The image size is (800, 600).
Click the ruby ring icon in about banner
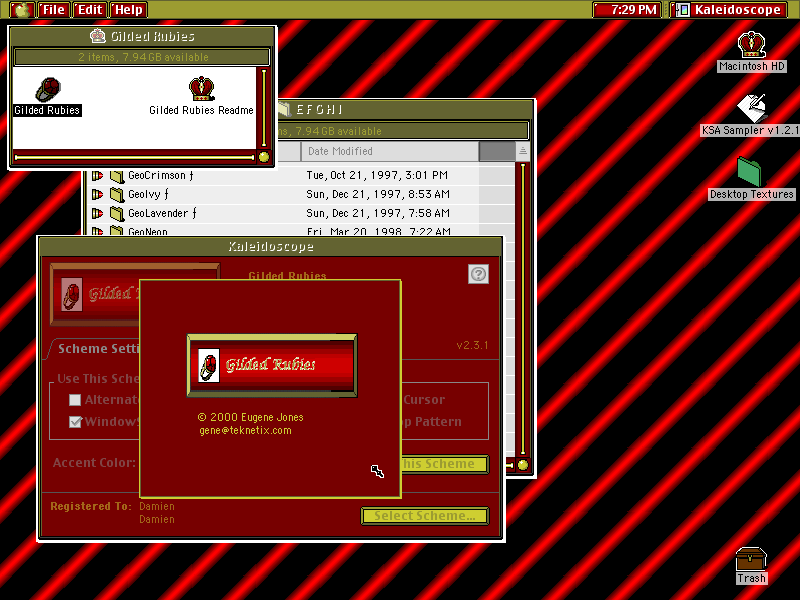click(x=209, y=365)
